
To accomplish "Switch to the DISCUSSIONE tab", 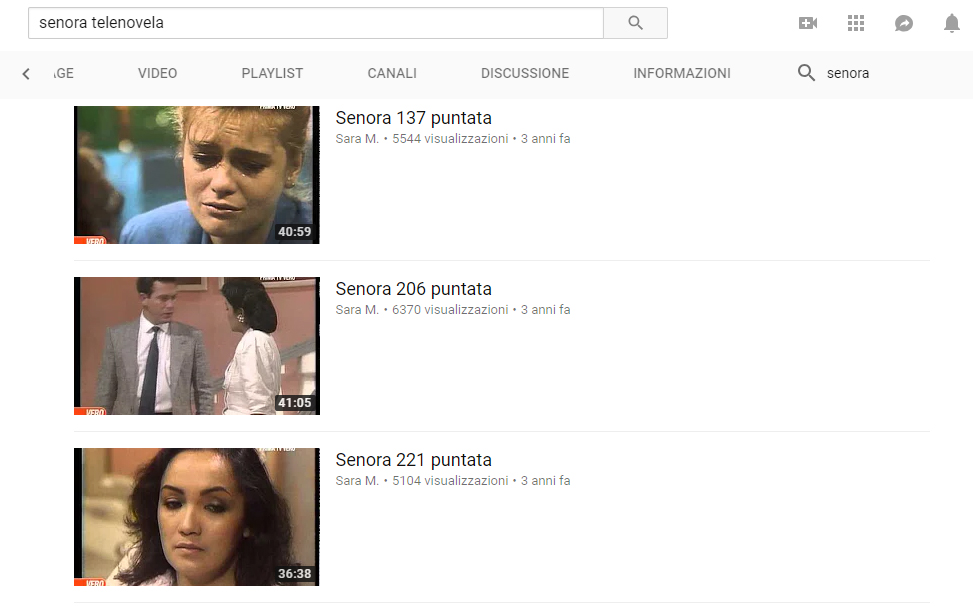I will click(525, 73).
